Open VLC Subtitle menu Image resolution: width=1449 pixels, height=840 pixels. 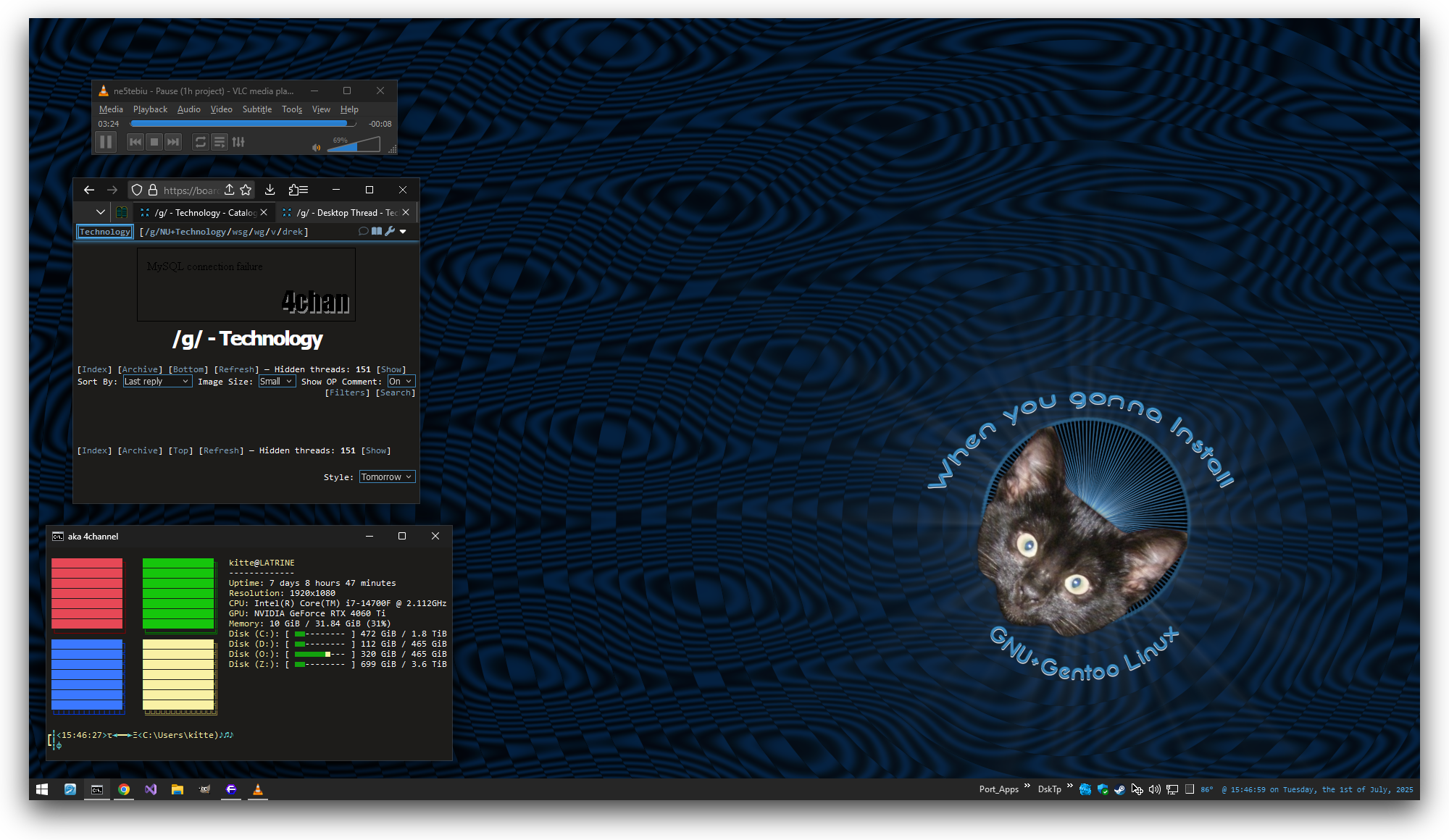[256, 109]
